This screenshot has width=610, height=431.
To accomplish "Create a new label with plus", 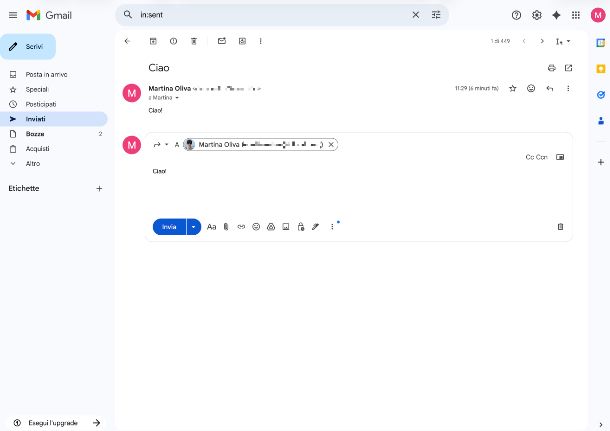I will 99,189.
